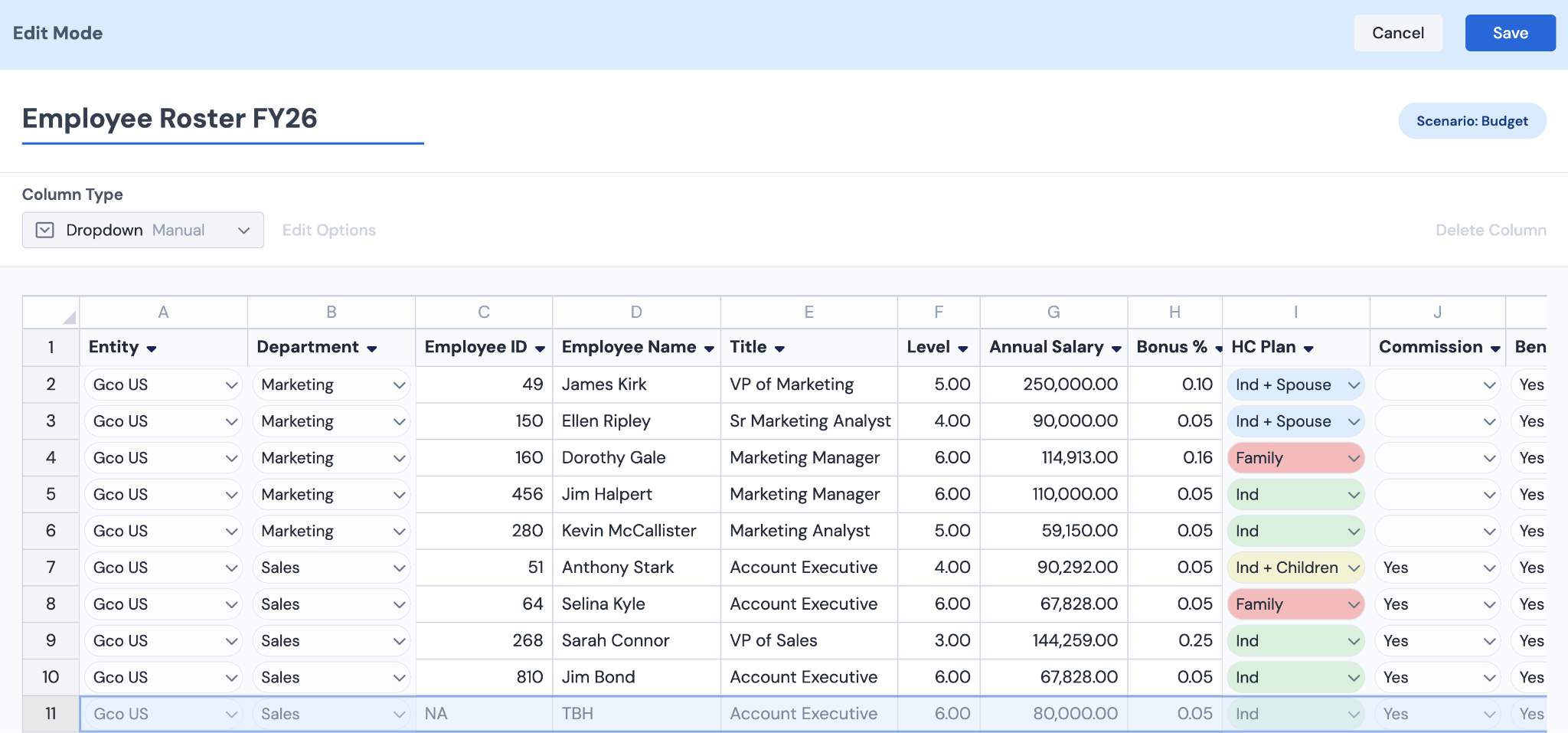Click the Selina Kyle name cell
The image size is (1568, 733).
click(636, 604)
